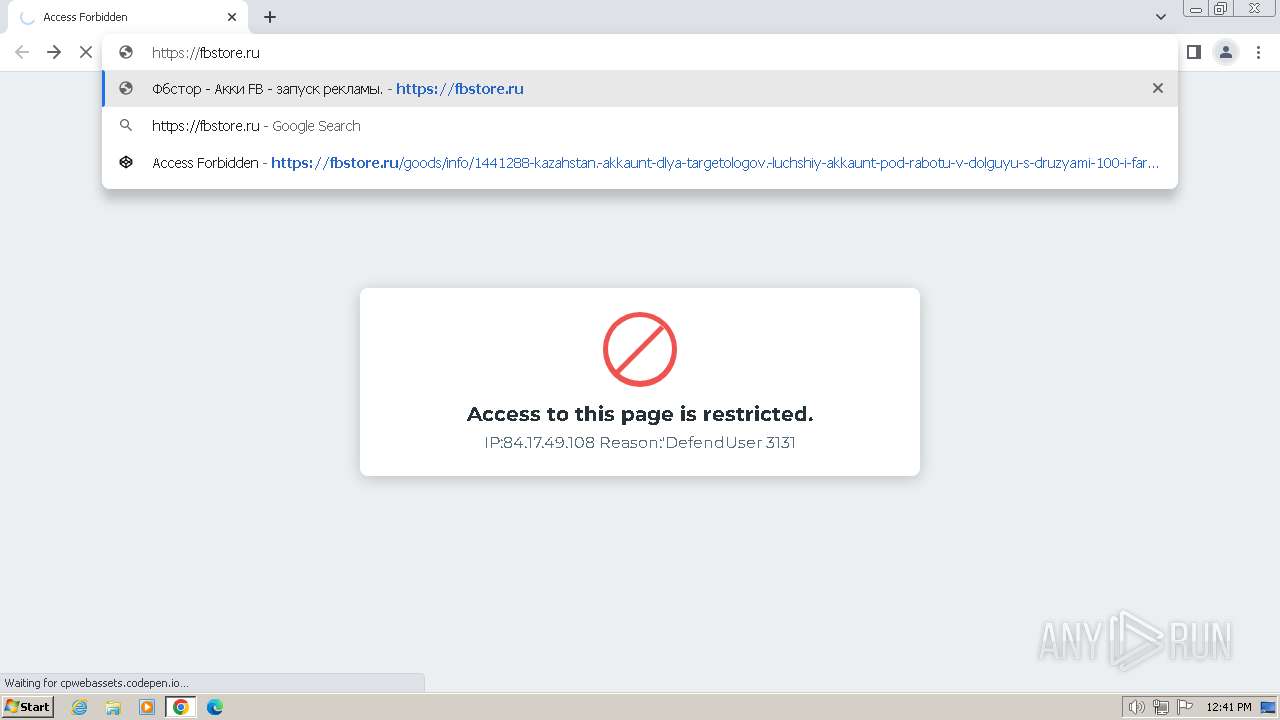Viewport: 1280px width, 720px height.
Task: Open the tab search dropdown chevron
Action: coord(1161,17)
